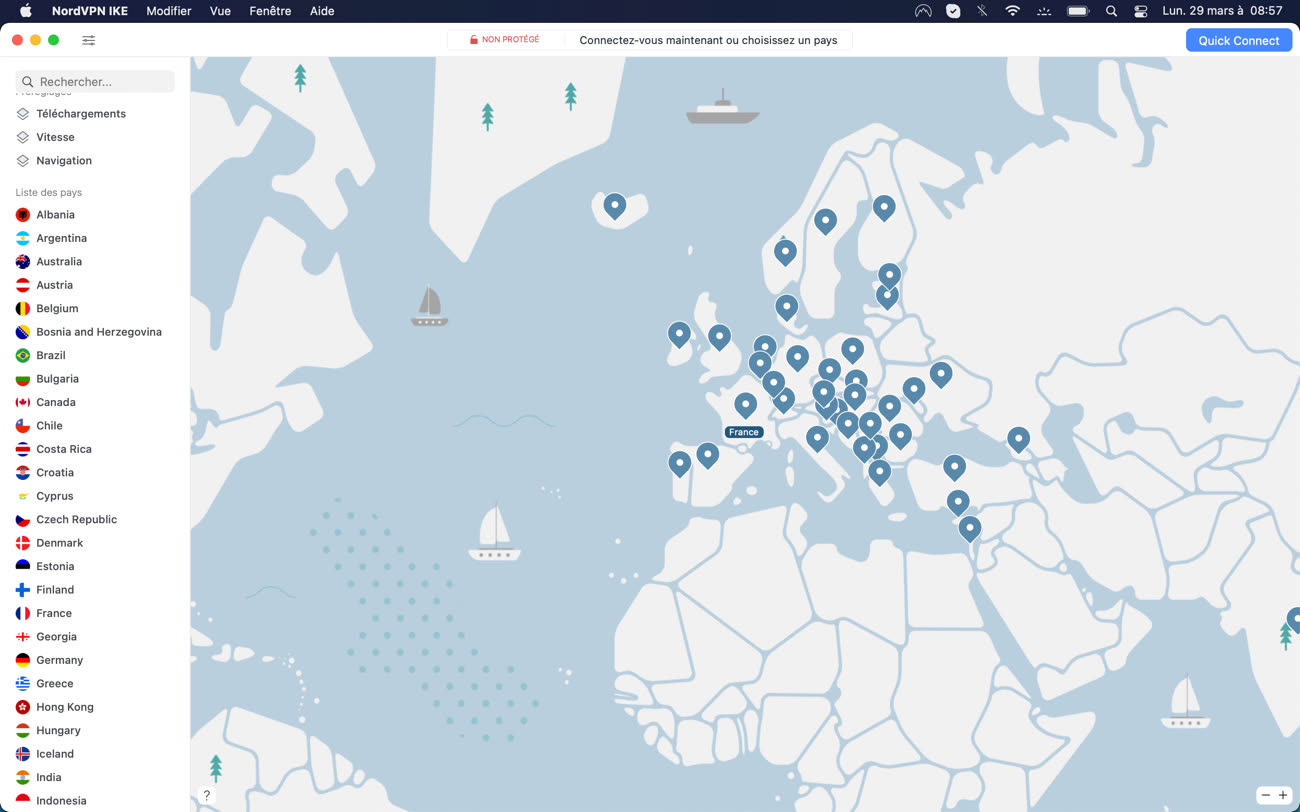Click the Bulgaria flag icon
Screen dimensions: 1300x812
(x=23, y=379)
